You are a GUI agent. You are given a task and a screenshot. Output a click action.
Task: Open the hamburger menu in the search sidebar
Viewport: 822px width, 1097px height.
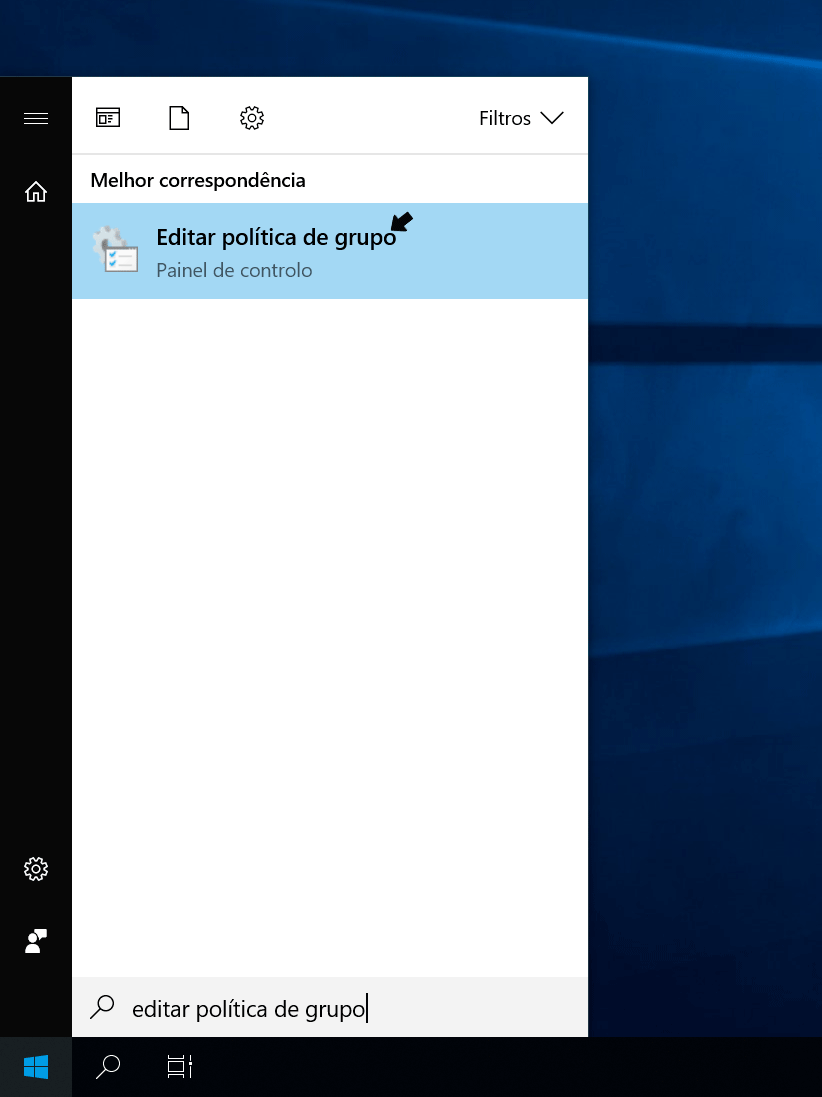pos(36,118)
